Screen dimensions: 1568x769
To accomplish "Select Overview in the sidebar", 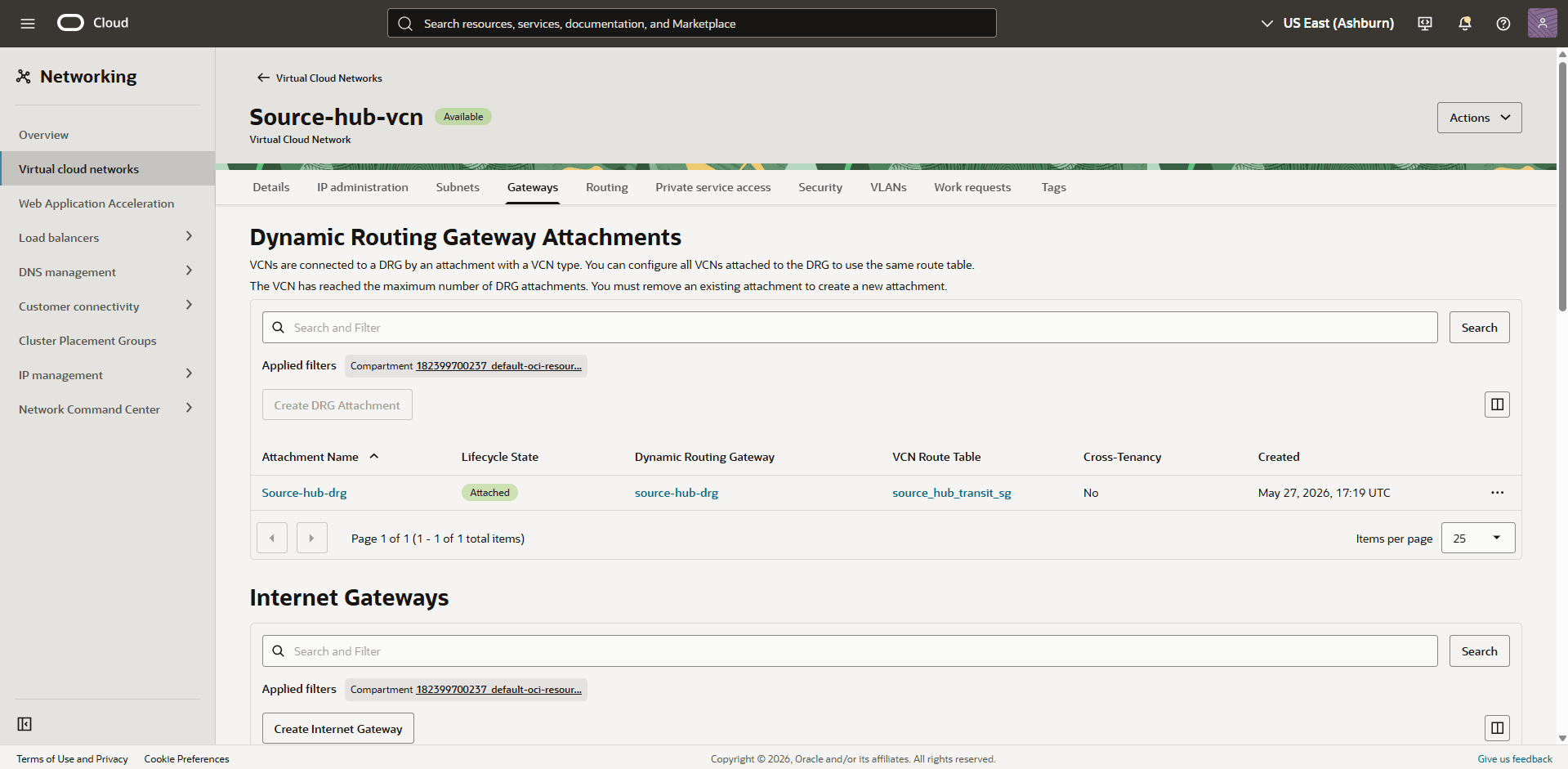I will [107, 135].
